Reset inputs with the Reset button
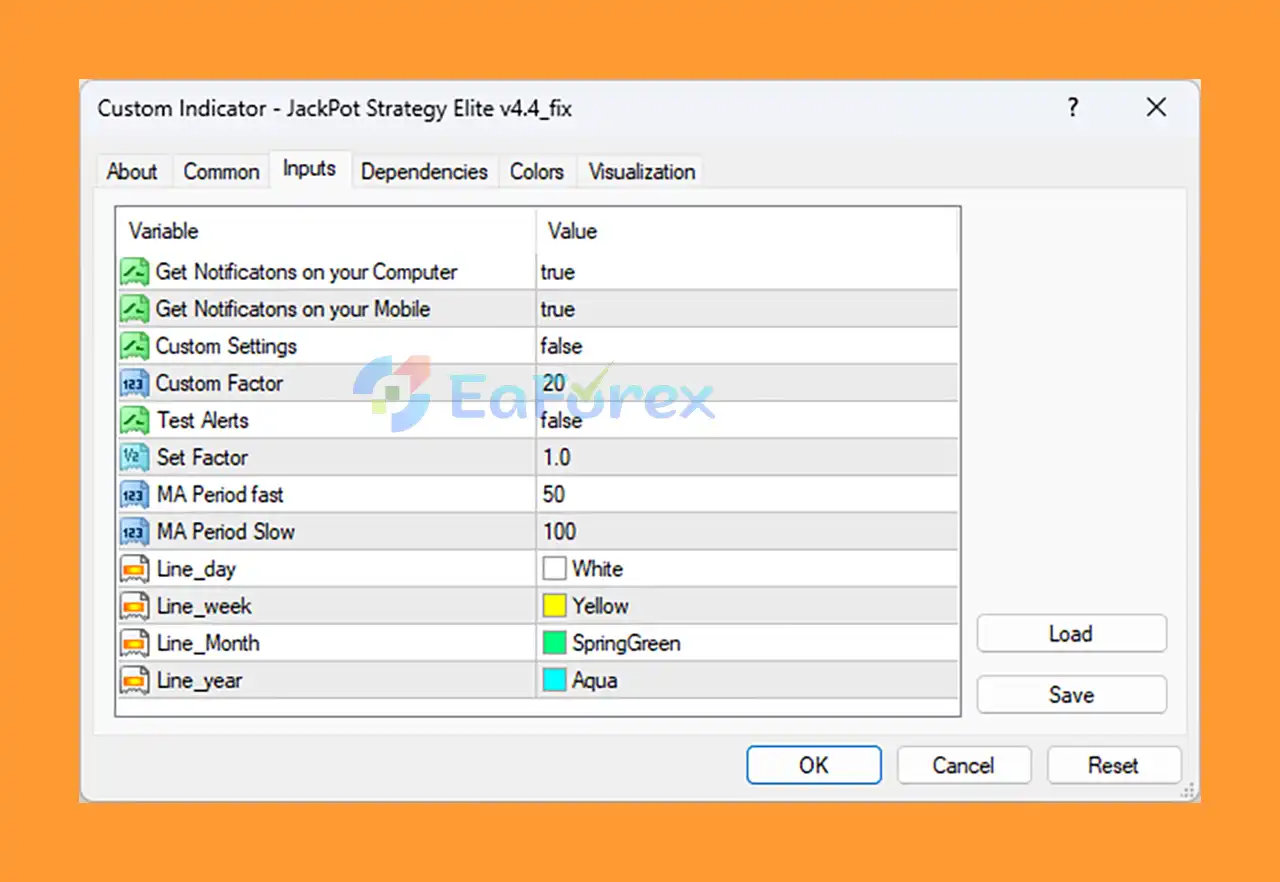 click(1114, 765)
